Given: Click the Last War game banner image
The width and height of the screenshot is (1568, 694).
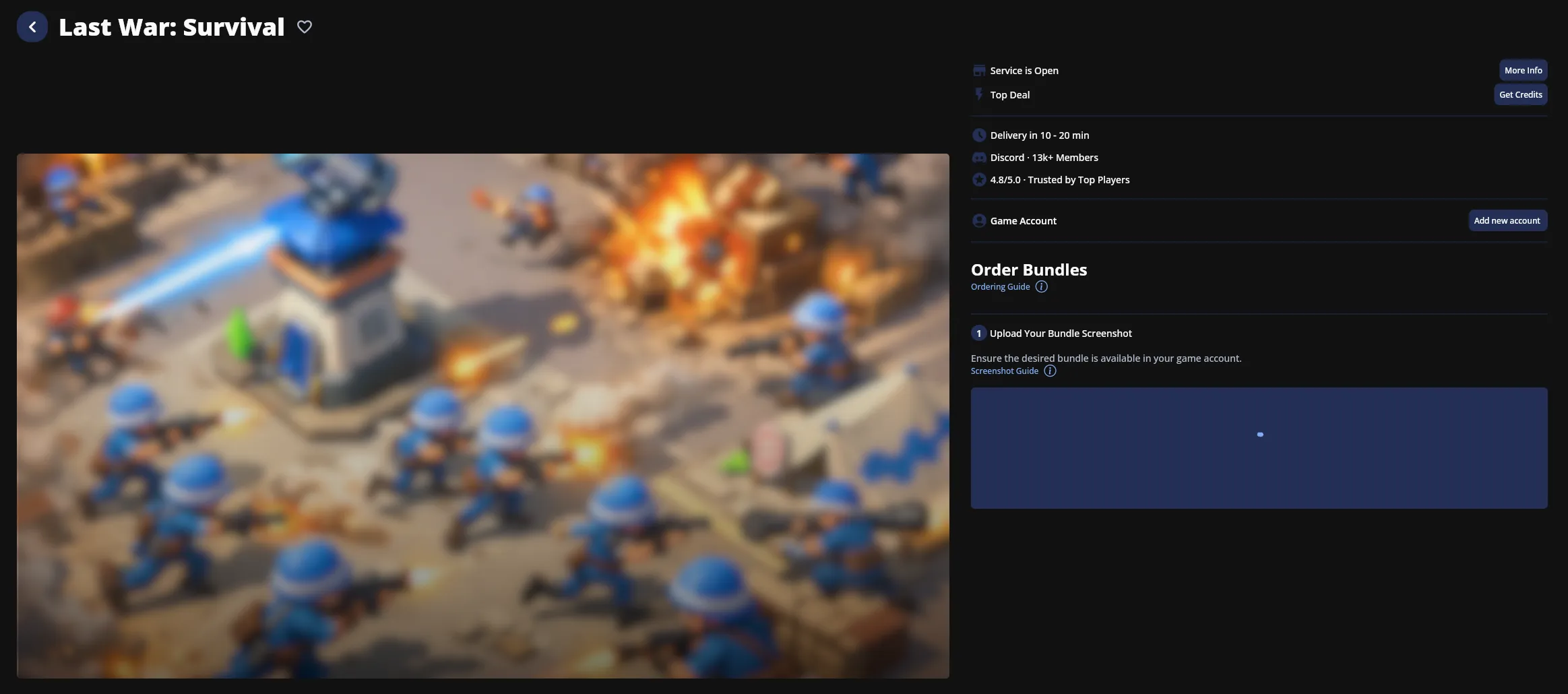Looking at the screenshot, I should [483, 416].
